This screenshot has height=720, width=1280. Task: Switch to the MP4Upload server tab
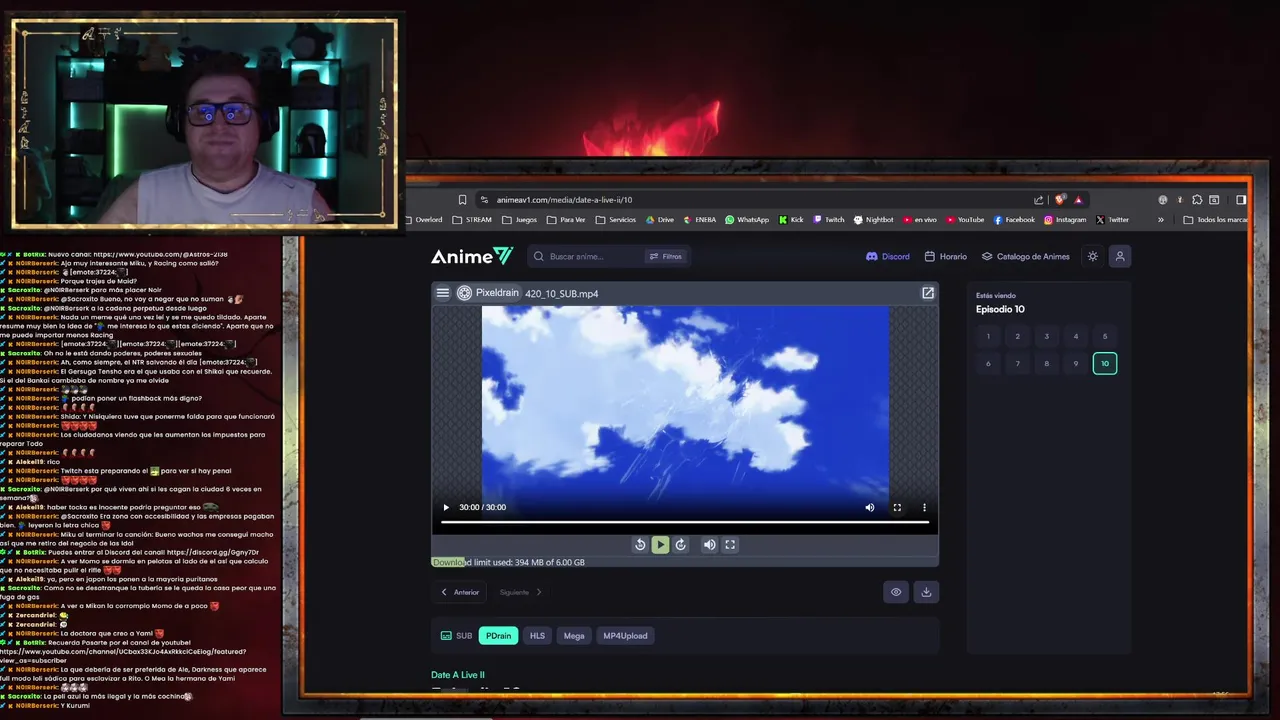(x=625, y=636)
